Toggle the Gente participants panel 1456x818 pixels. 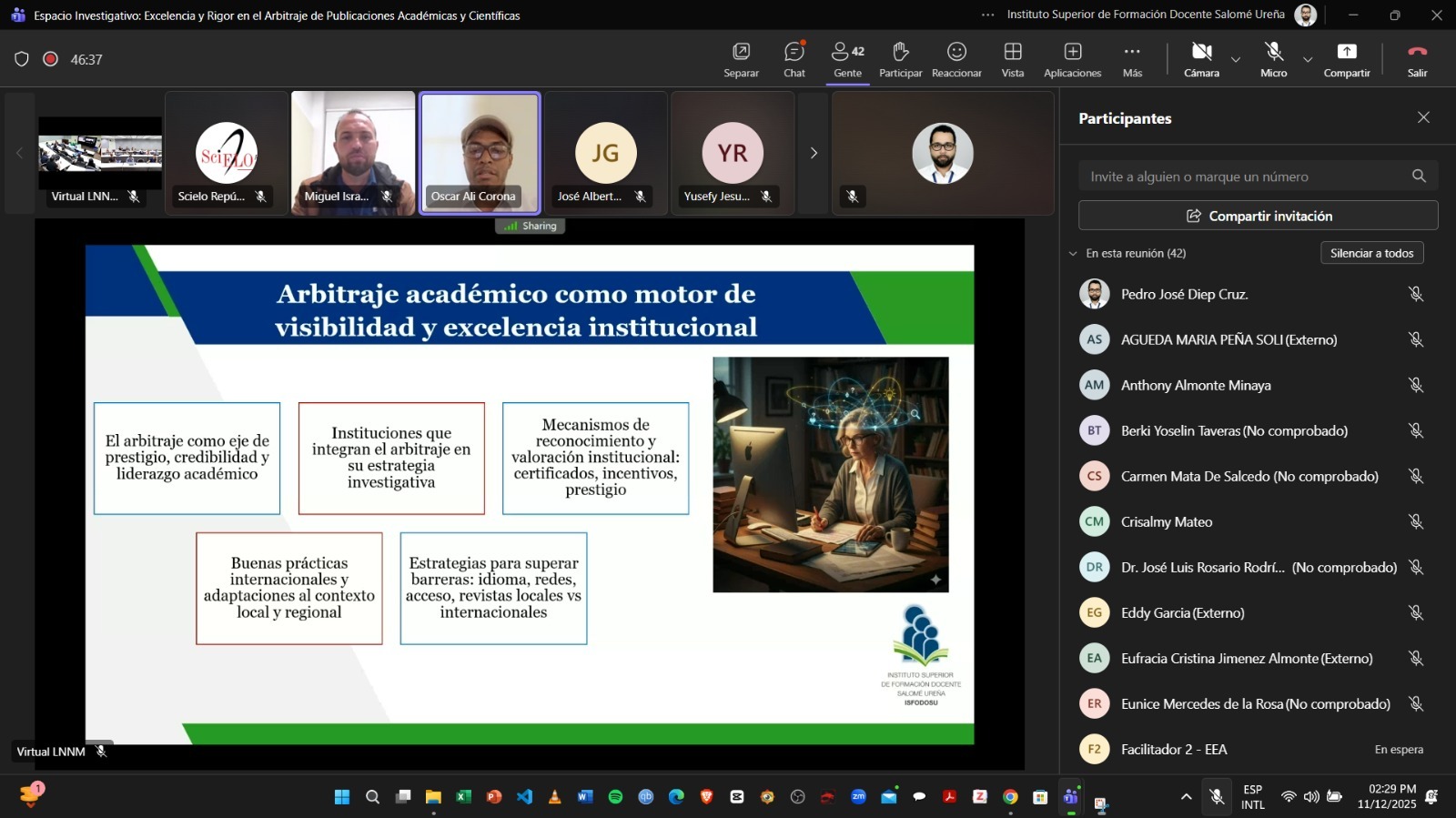point(847,59)
